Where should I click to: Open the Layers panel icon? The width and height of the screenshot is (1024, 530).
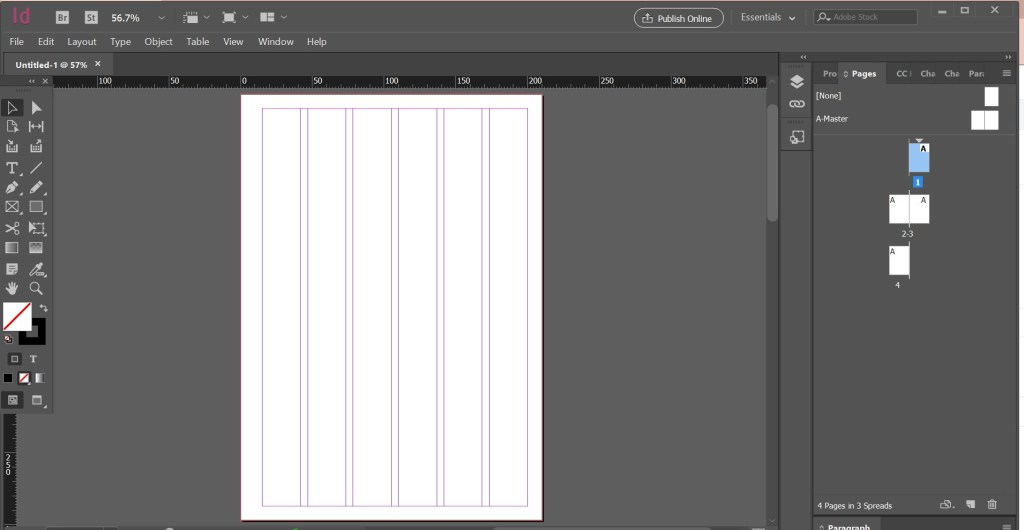pos(796,81)
